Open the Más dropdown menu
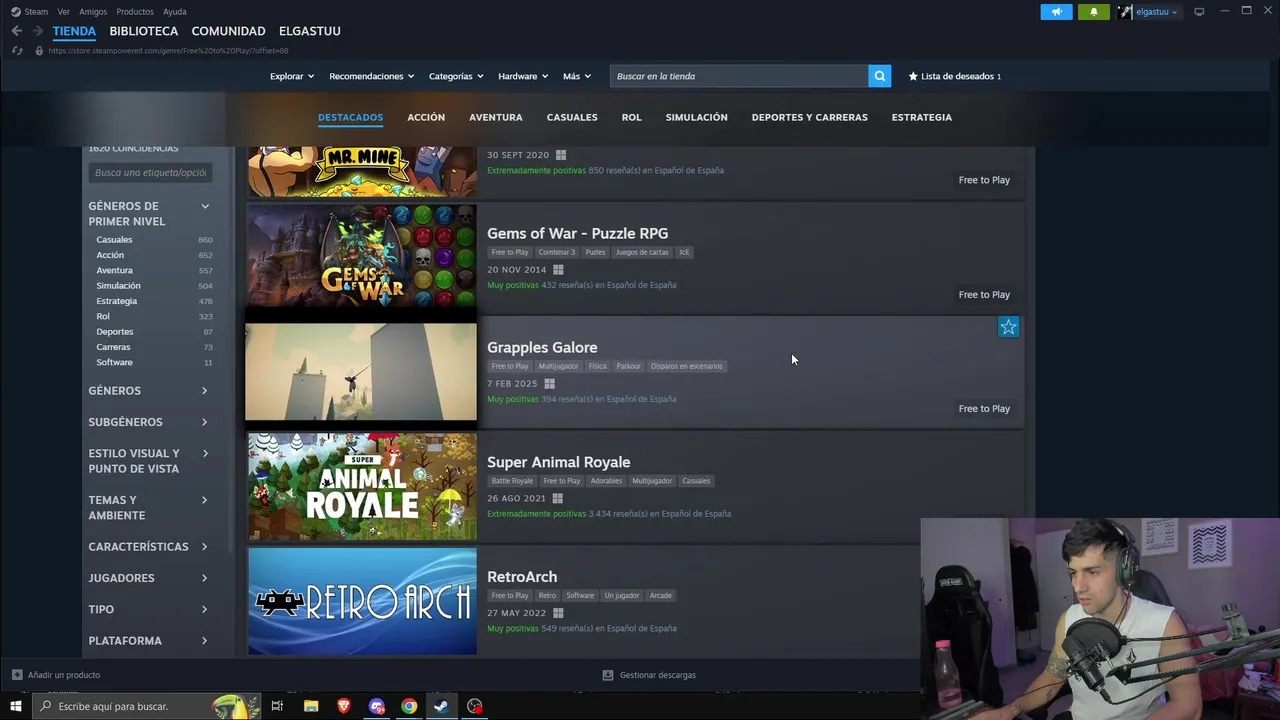The image size is (1280, 720). pos(576,76)
